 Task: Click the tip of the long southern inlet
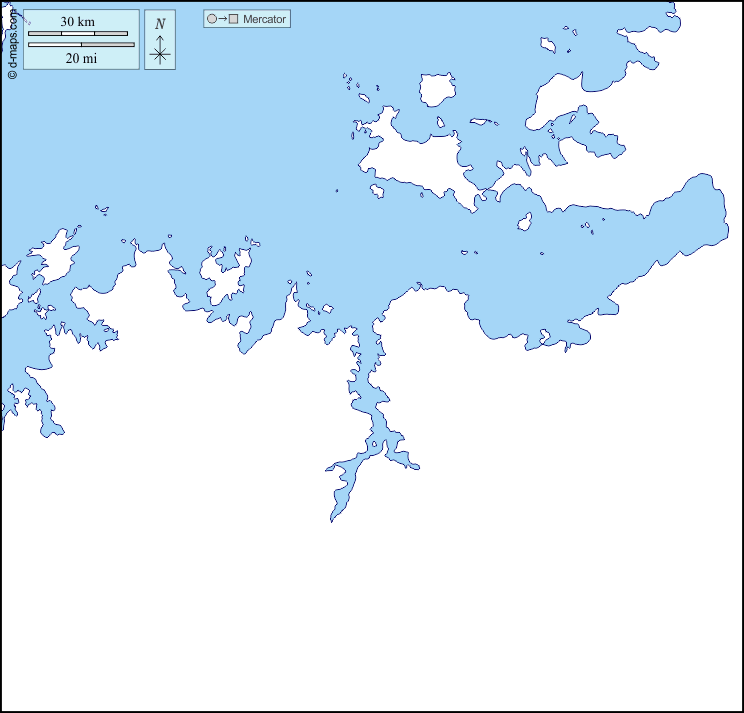pos(332,518)
